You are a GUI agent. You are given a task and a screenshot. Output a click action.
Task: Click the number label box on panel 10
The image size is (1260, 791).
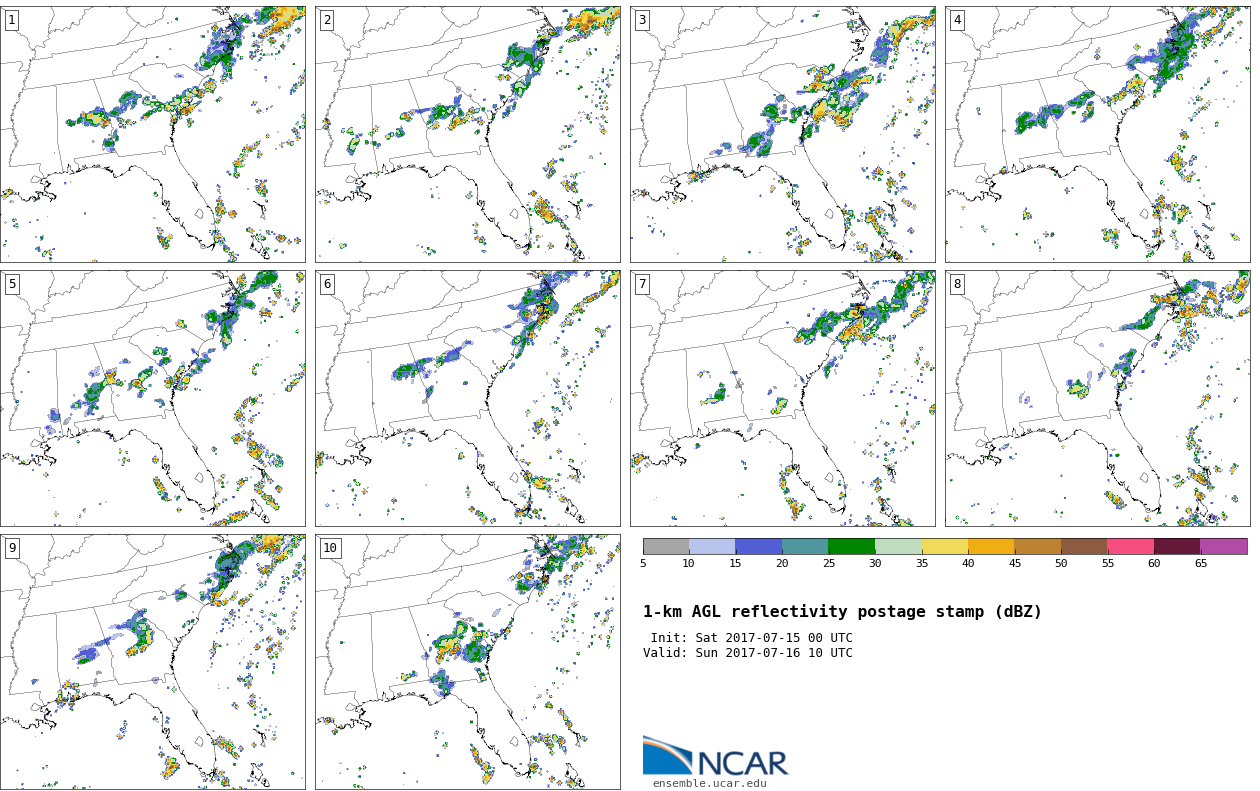[x=330, y=548]
